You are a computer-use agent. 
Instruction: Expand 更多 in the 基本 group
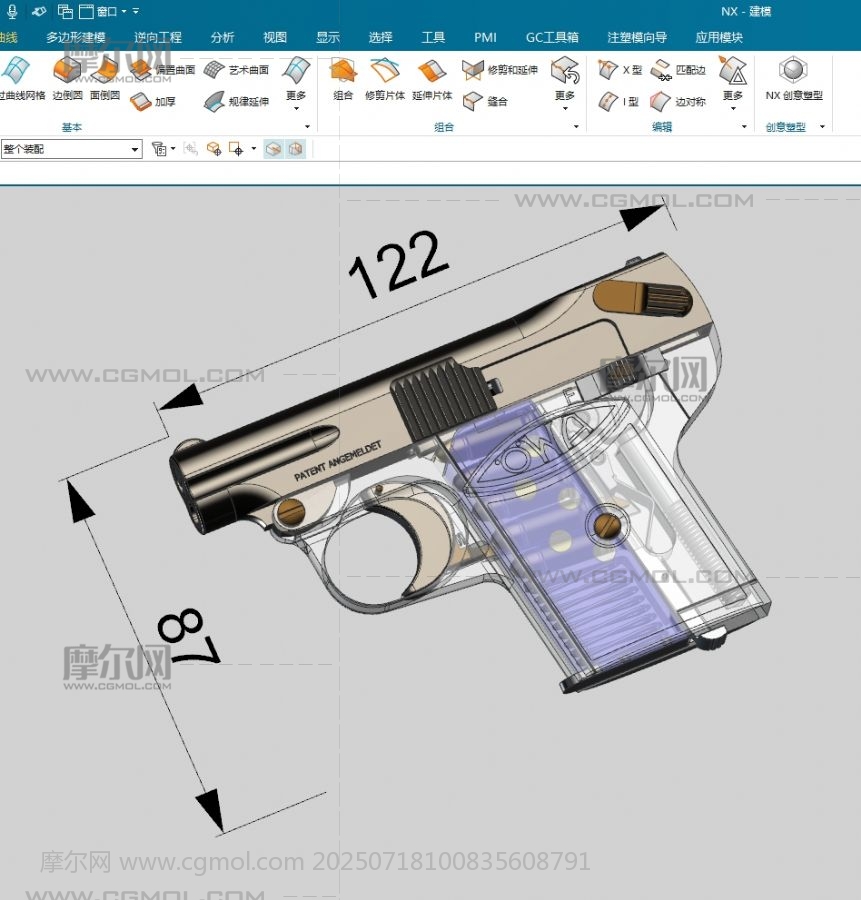click(x=296, y=83)
